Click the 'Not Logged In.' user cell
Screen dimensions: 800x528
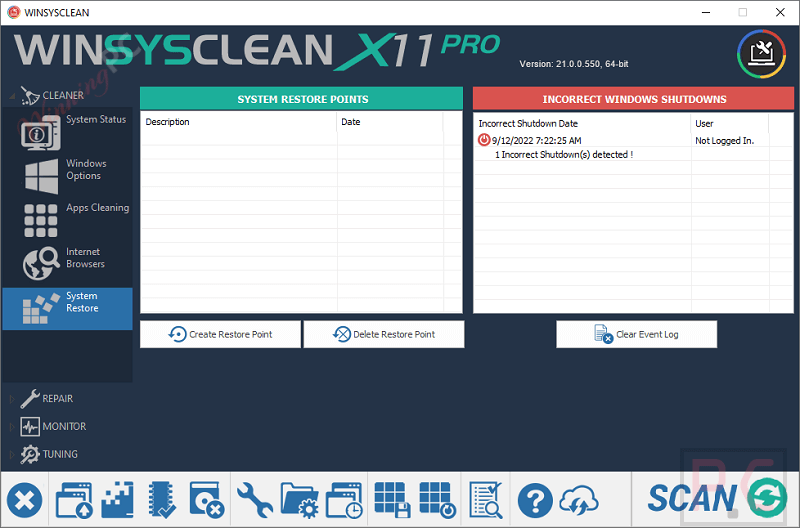click(724, 140)
